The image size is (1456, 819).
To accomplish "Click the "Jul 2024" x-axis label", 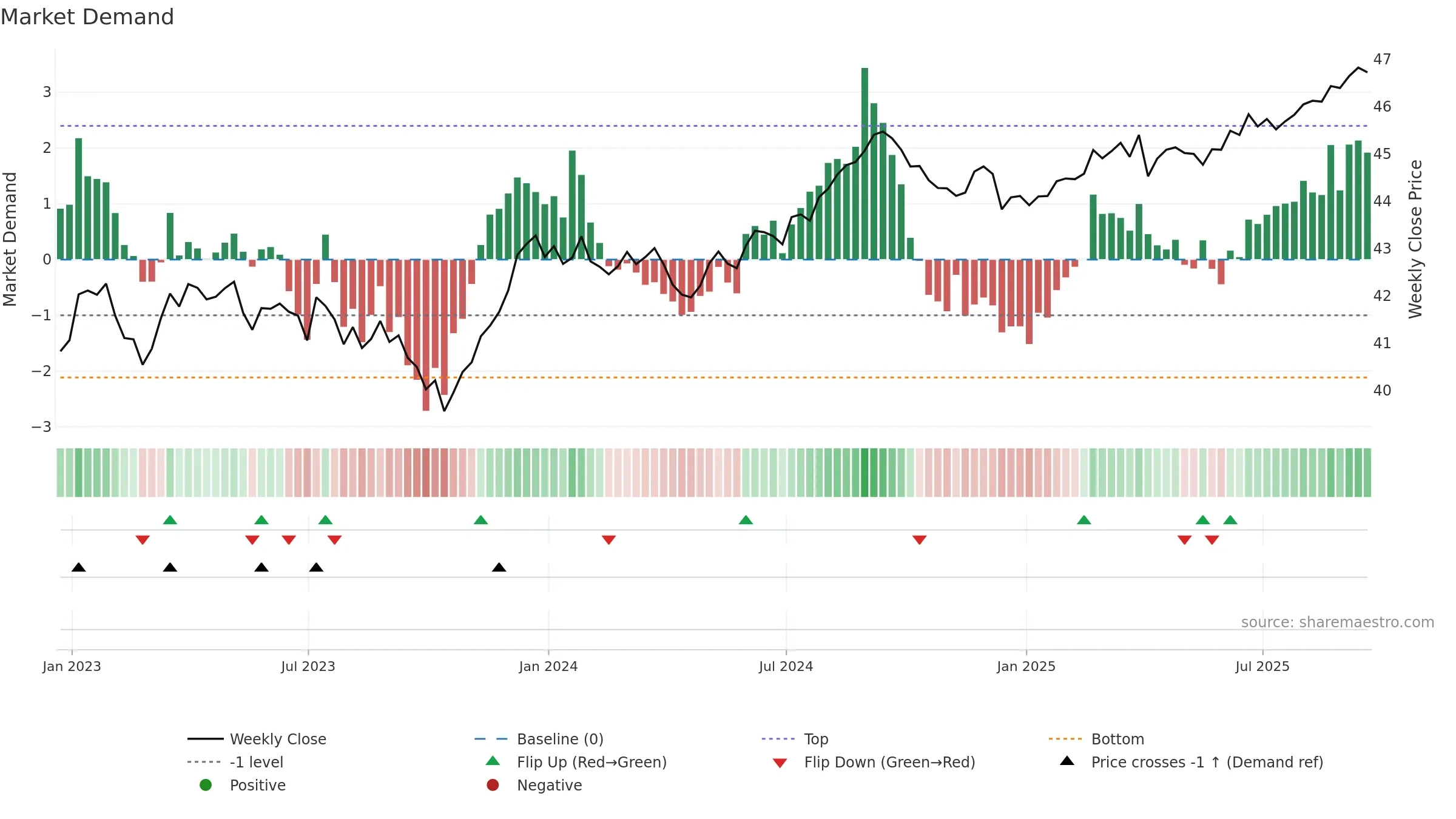I will [786, 667].
